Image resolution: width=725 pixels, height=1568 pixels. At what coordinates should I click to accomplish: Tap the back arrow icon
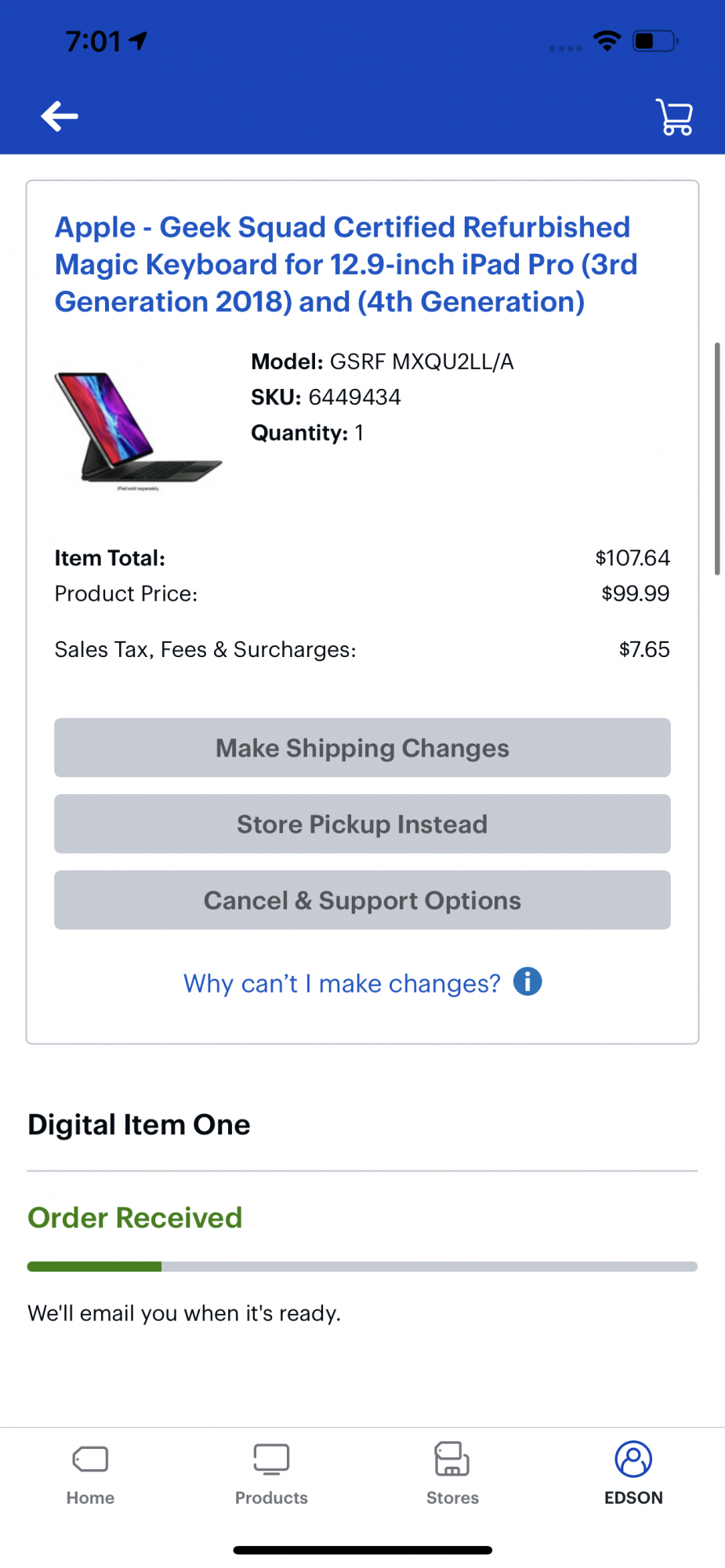(x=60, y=117)
